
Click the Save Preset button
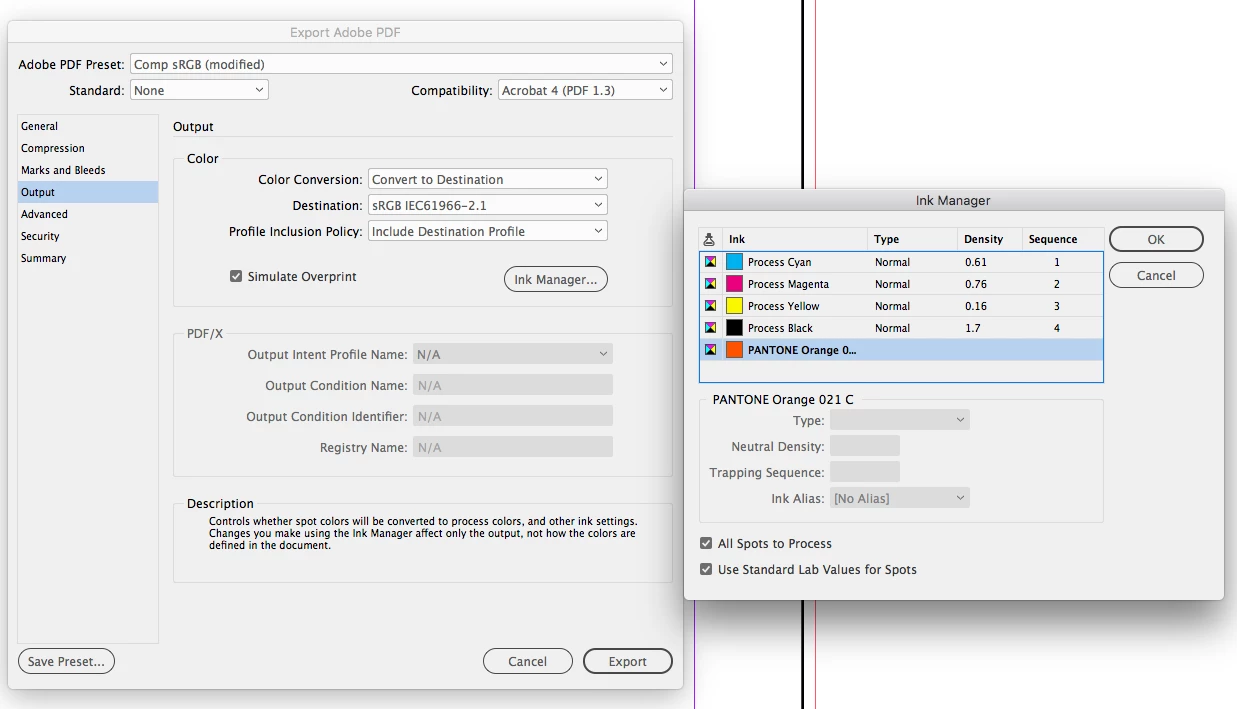[67, 661]
